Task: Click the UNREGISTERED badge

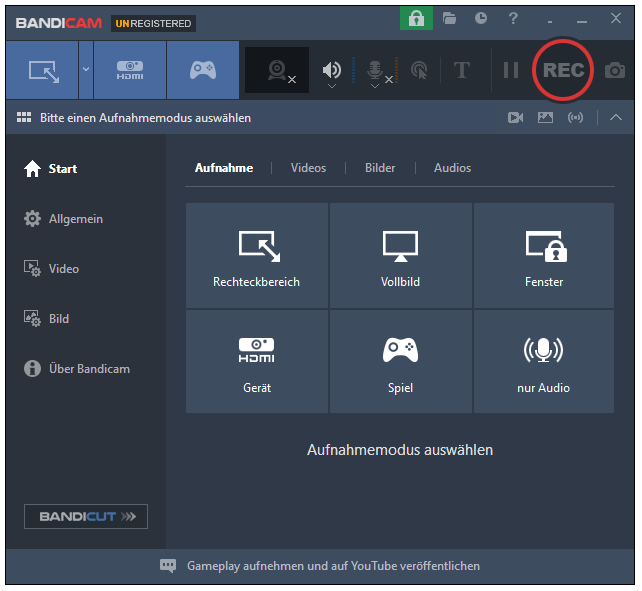Action: coord(153,23)
